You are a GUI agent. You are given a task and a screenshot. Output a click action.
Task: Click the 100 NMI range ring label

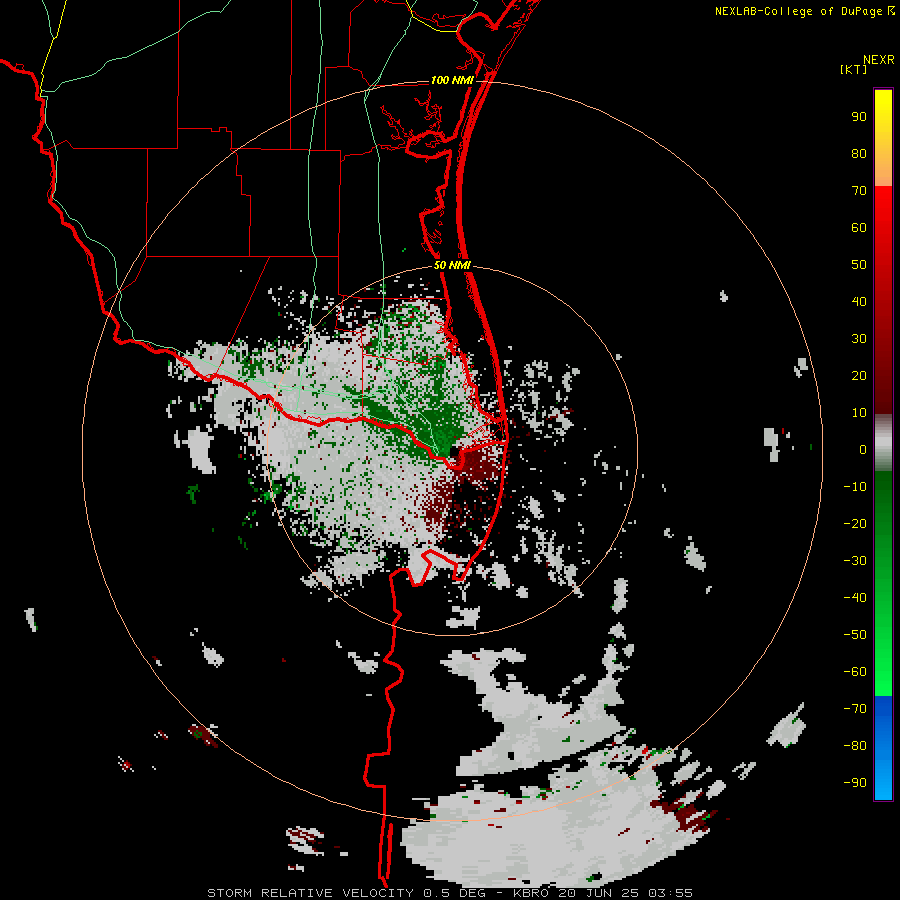pyautogui.click(x=452, y=80)
